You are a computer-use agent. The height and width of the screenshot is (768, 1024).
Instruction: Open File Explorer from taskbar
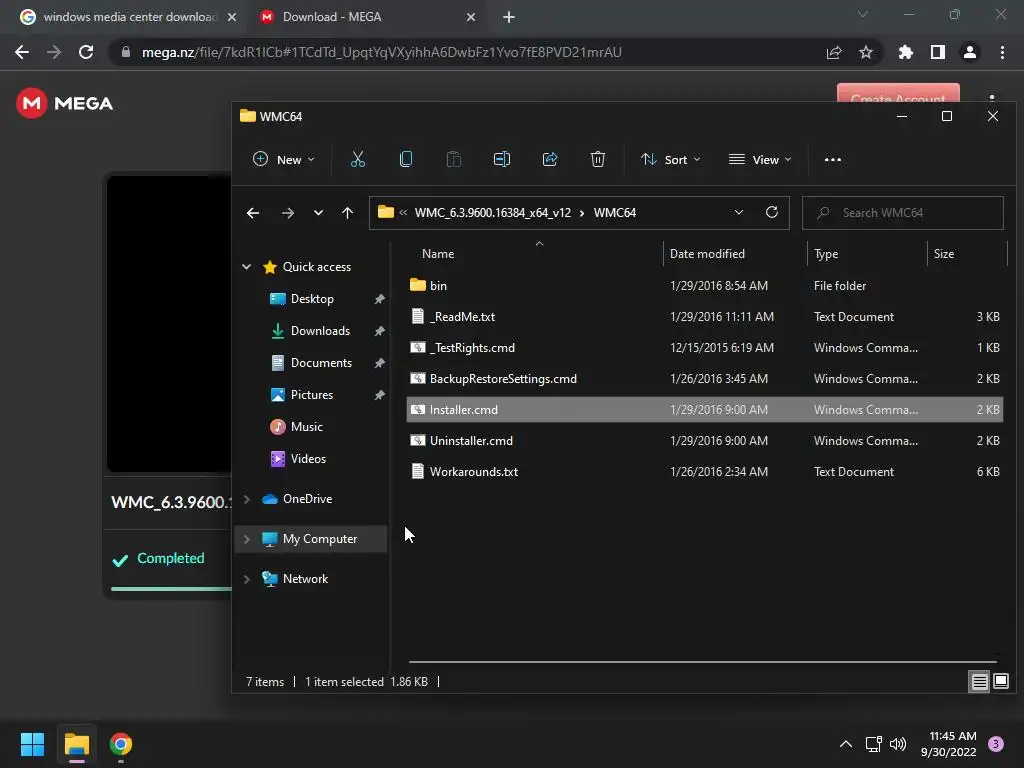point(76,744)
